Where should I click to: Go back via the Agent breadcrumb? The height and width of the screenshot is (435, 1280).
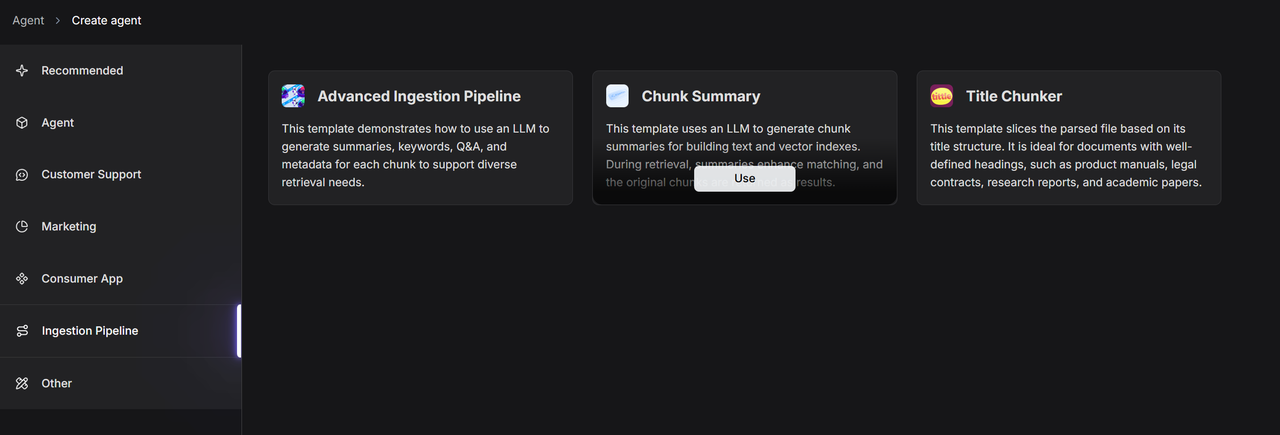28,20
